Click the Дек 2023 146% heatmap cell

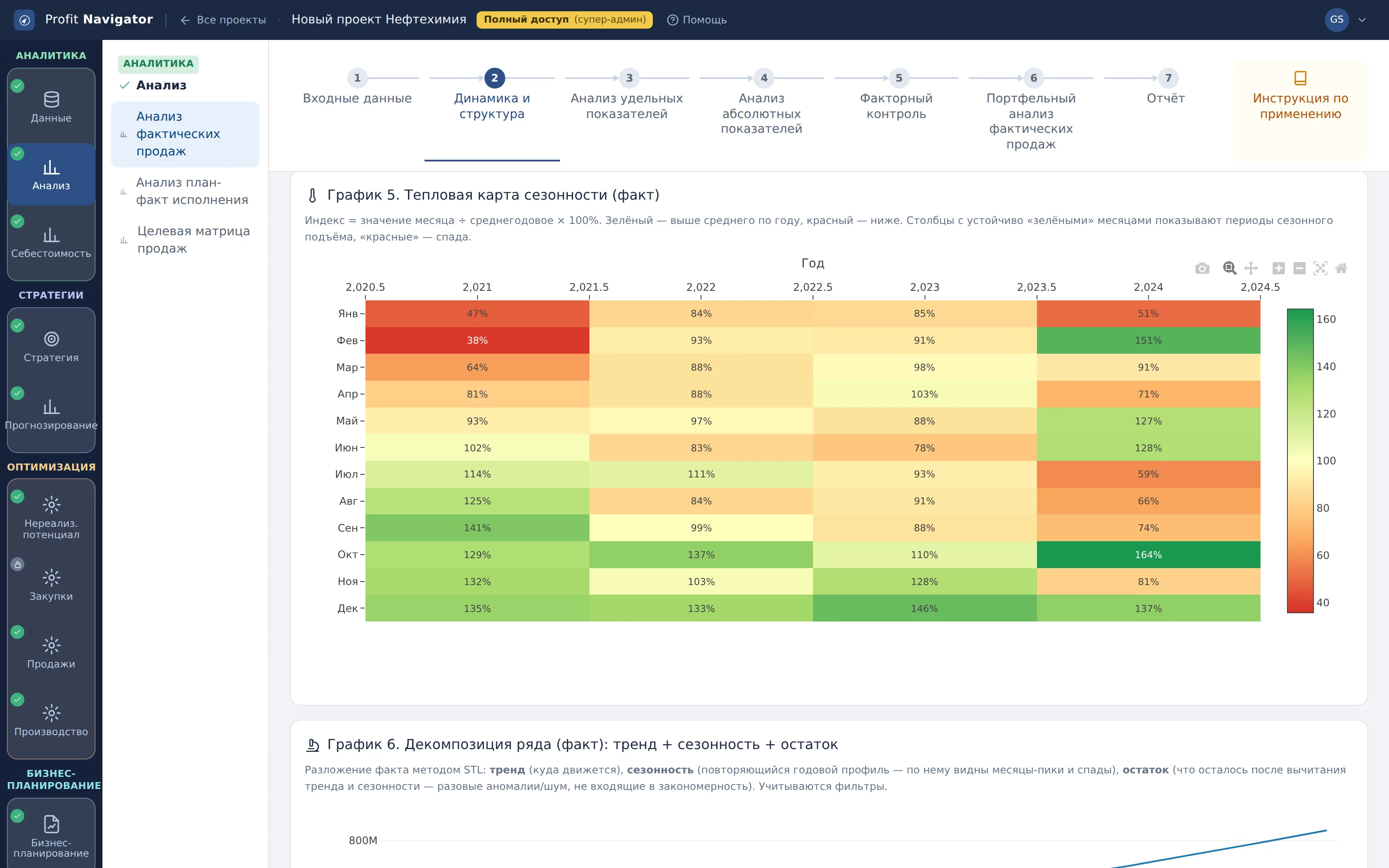click(x=924, y=608)
